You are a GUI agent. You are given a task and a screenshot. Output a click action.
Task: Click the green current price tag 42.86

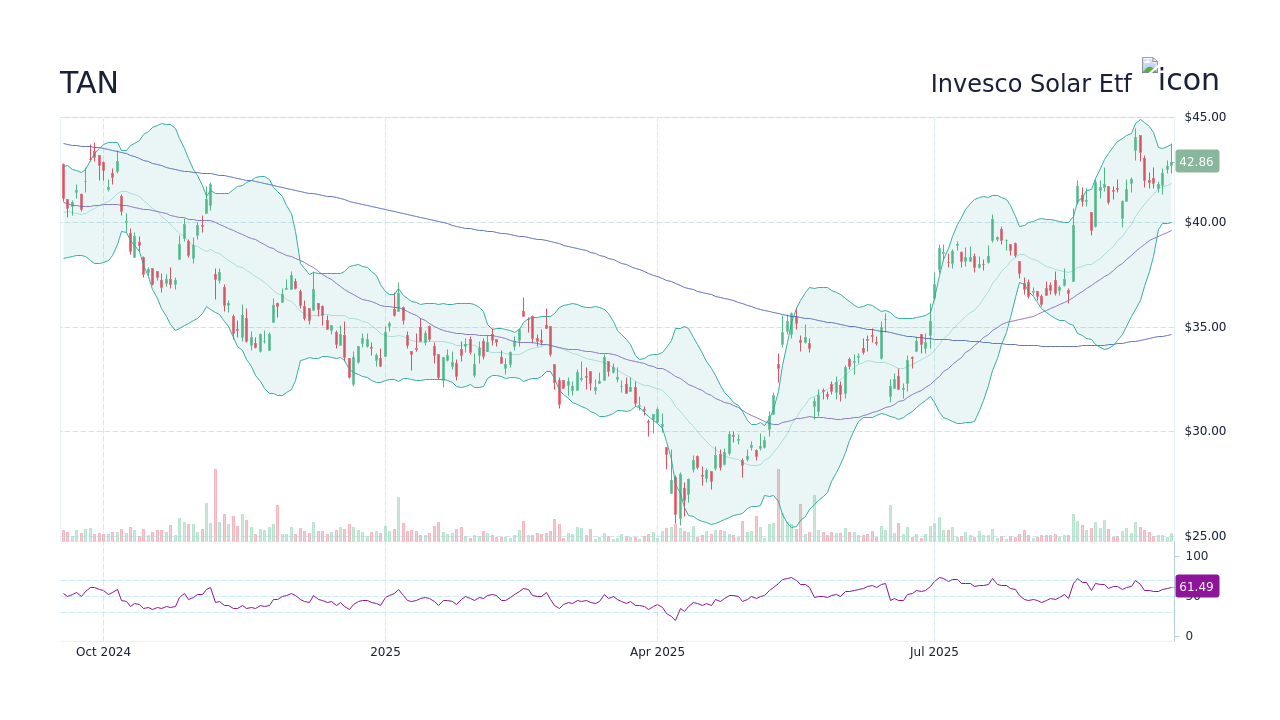point(1196,161)
